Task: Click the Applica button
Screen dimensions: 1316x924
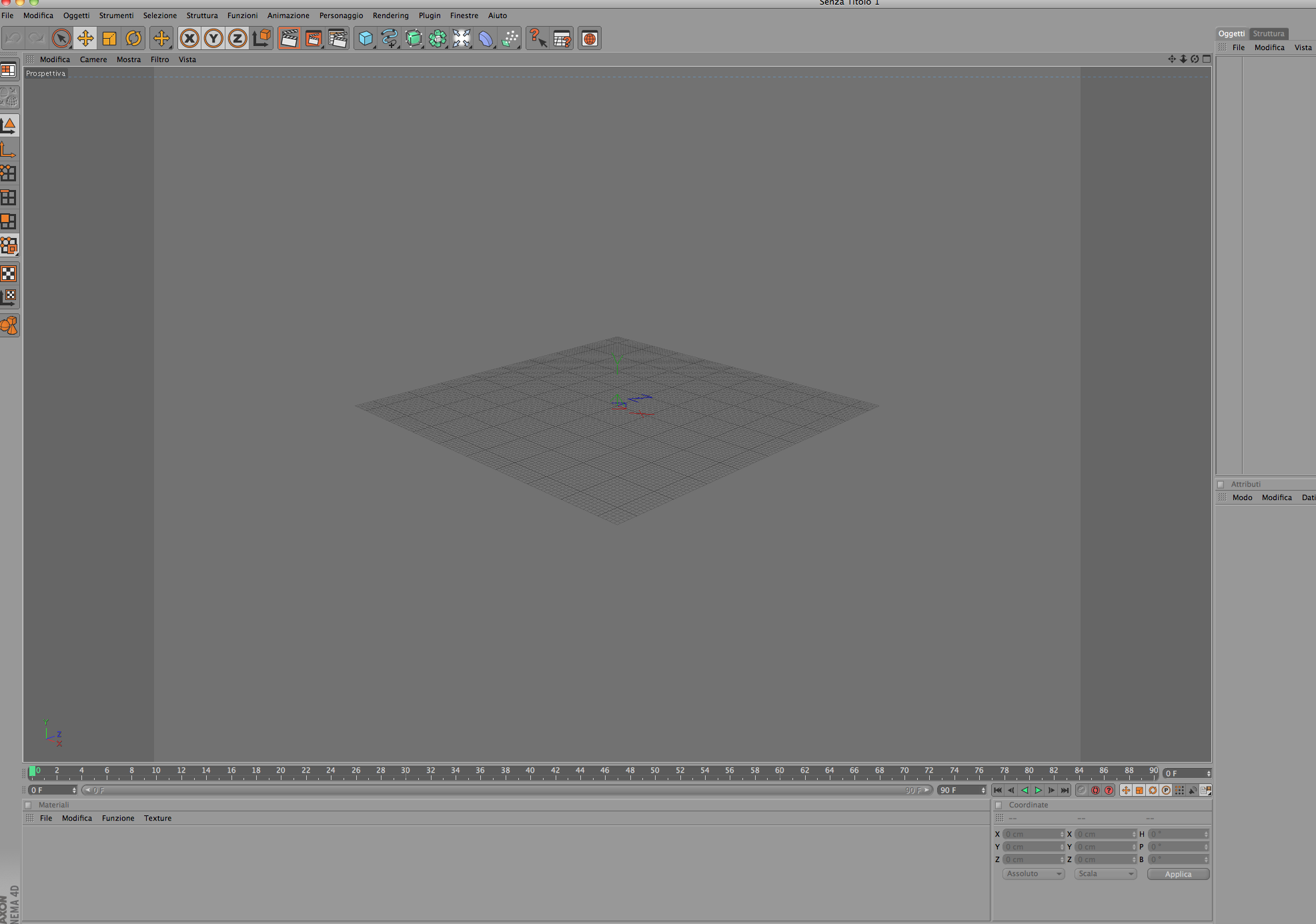Action: pos(1177,874)
